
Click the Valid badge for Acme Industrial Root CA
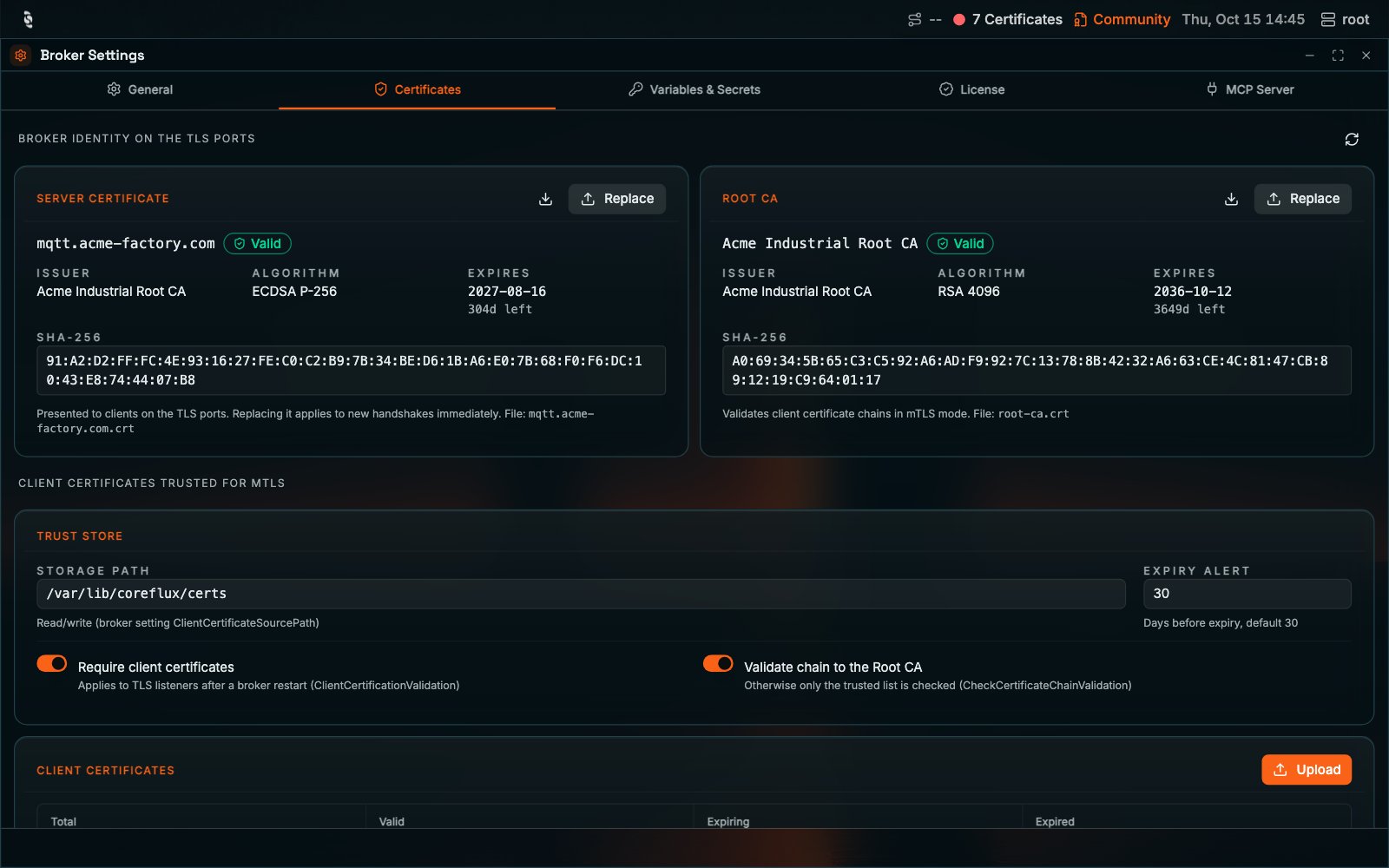960,244
